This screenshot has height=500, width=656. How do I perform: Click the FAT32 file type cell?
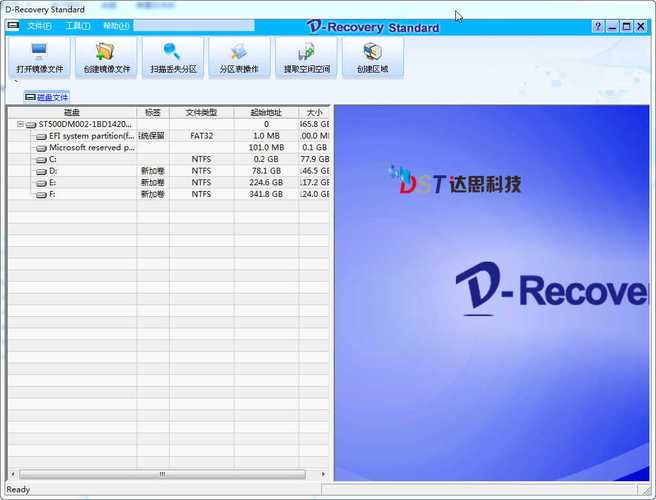click(x=202, y=136)
